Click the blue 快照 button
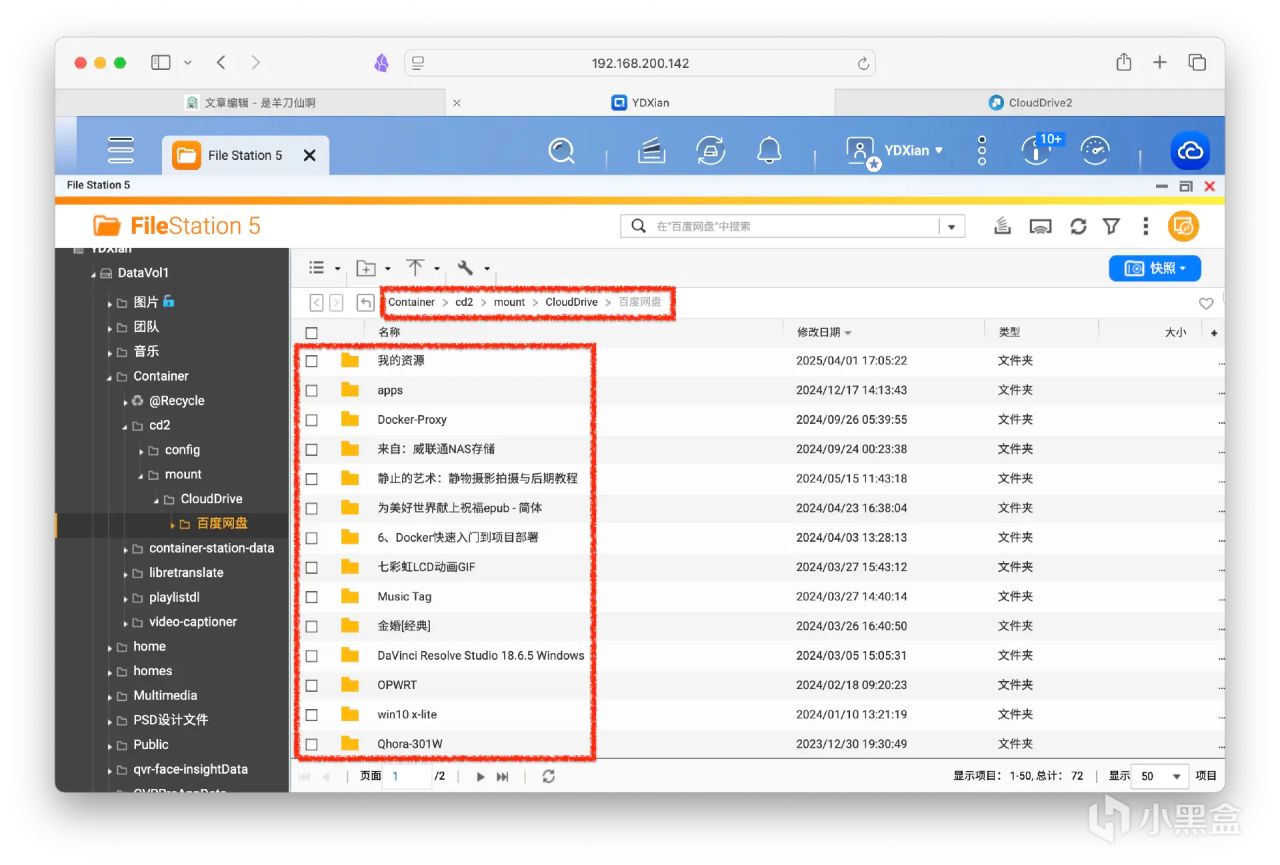Screen dimensions: 1280x865 point(1155,268)
